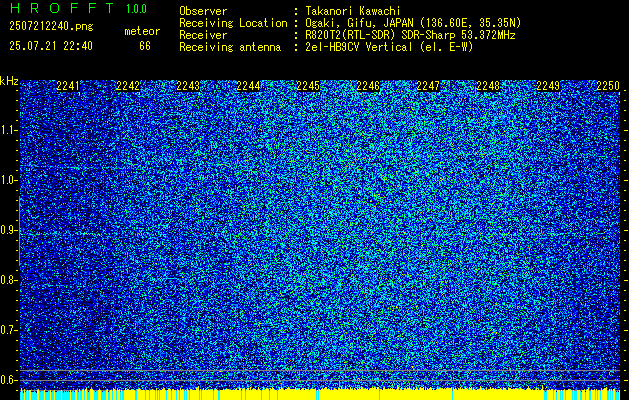Click the 2244 time marker
This screenshot has height=400, width=629.
click(x=248, y=86)
